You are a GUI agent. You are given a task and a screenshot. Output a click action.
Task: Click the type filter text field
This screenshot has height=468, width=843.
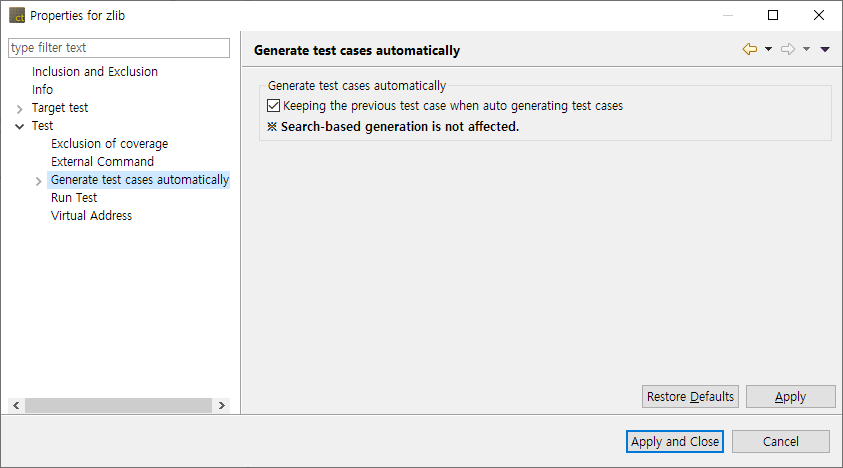coord(119,48)
